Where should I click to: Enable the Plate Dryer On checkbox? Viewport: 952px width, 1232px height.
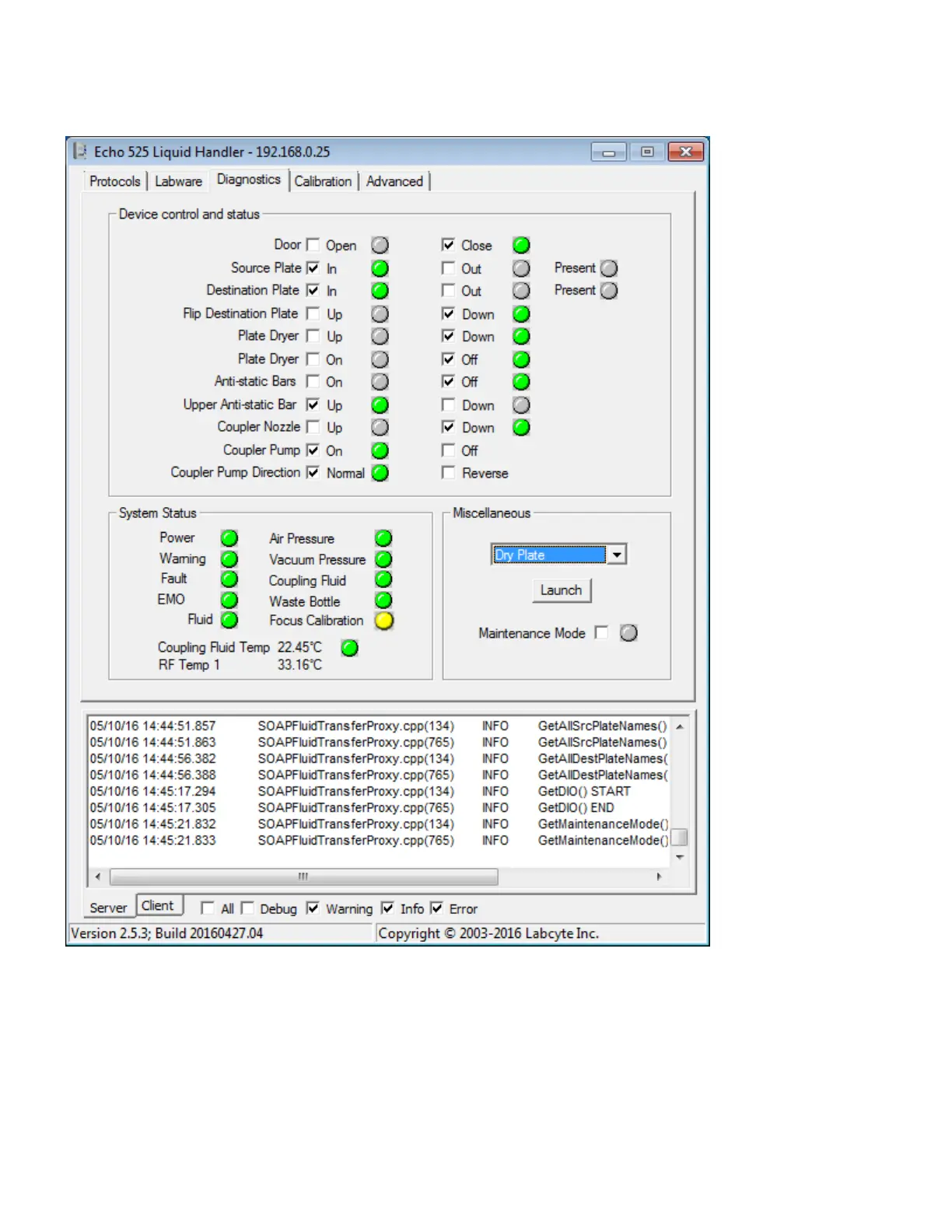[x=313, y=359]
